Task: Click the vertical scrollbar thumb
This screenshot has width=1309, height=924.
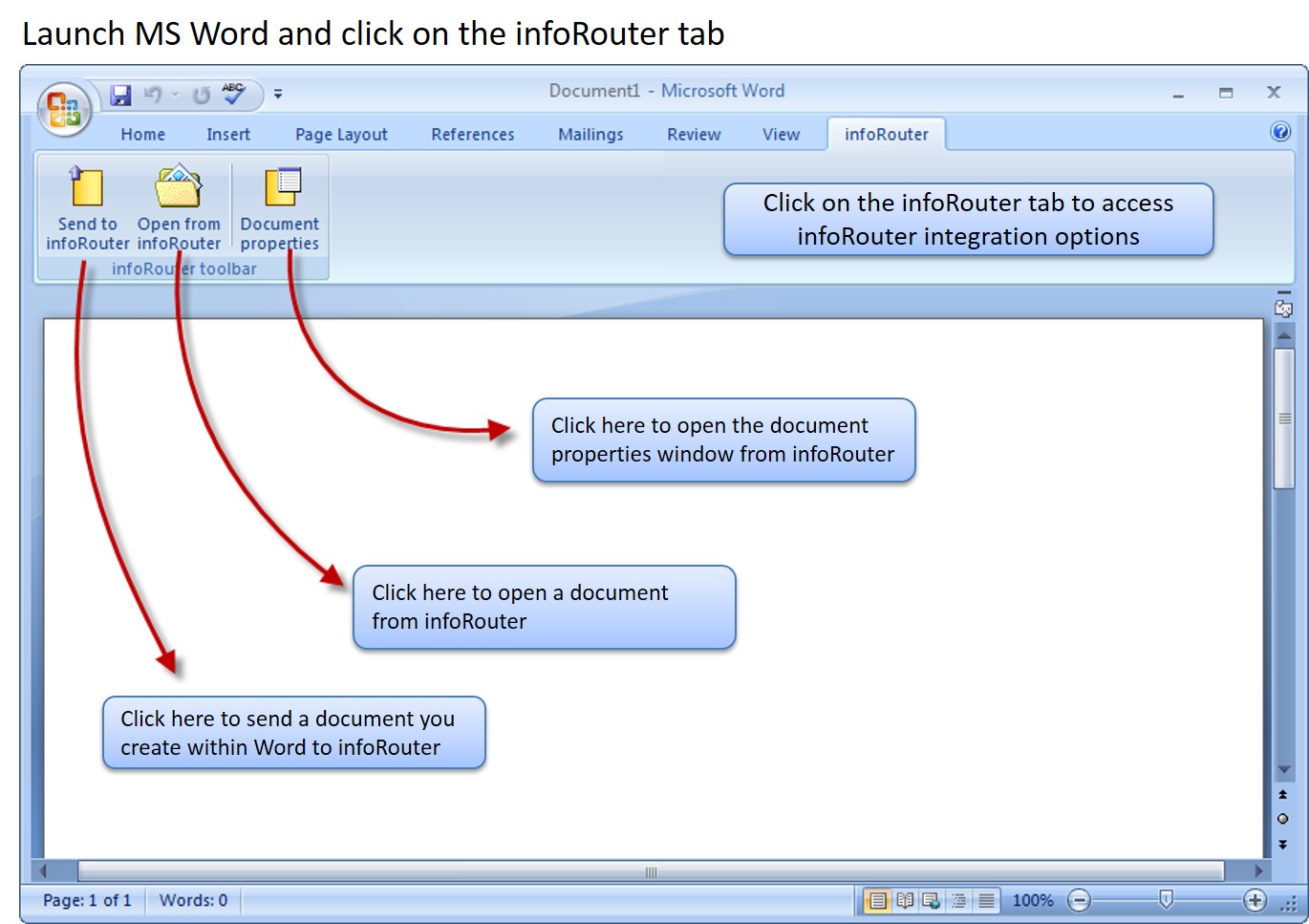Action: click(x=1284, y=419)
